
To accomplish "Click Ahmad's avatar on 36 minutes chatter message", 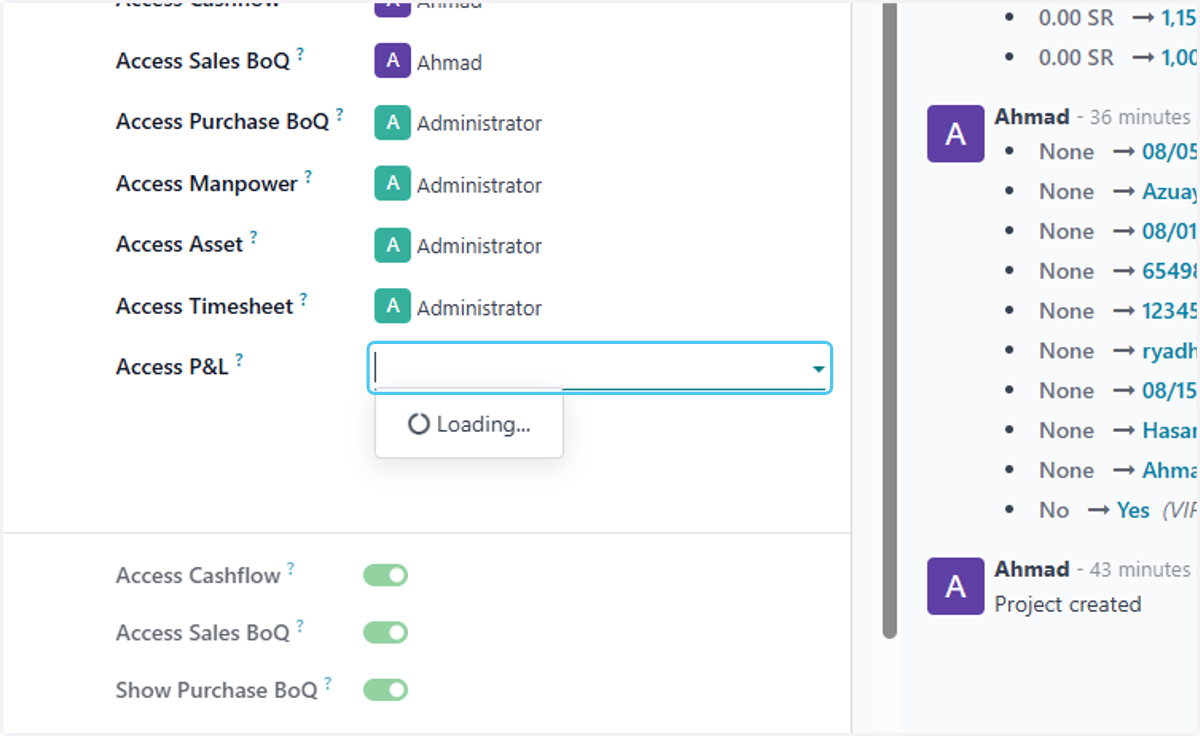I will [955, 133].
